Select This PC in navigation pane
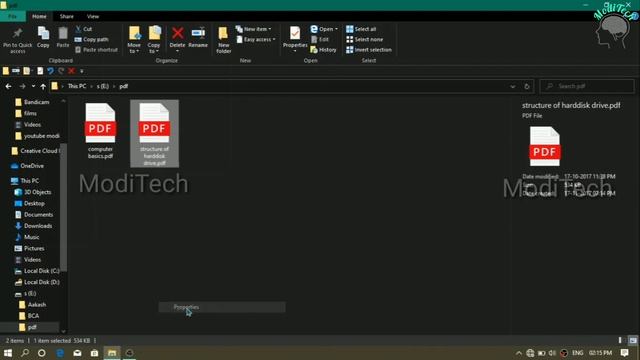 [x=25, y=181]
